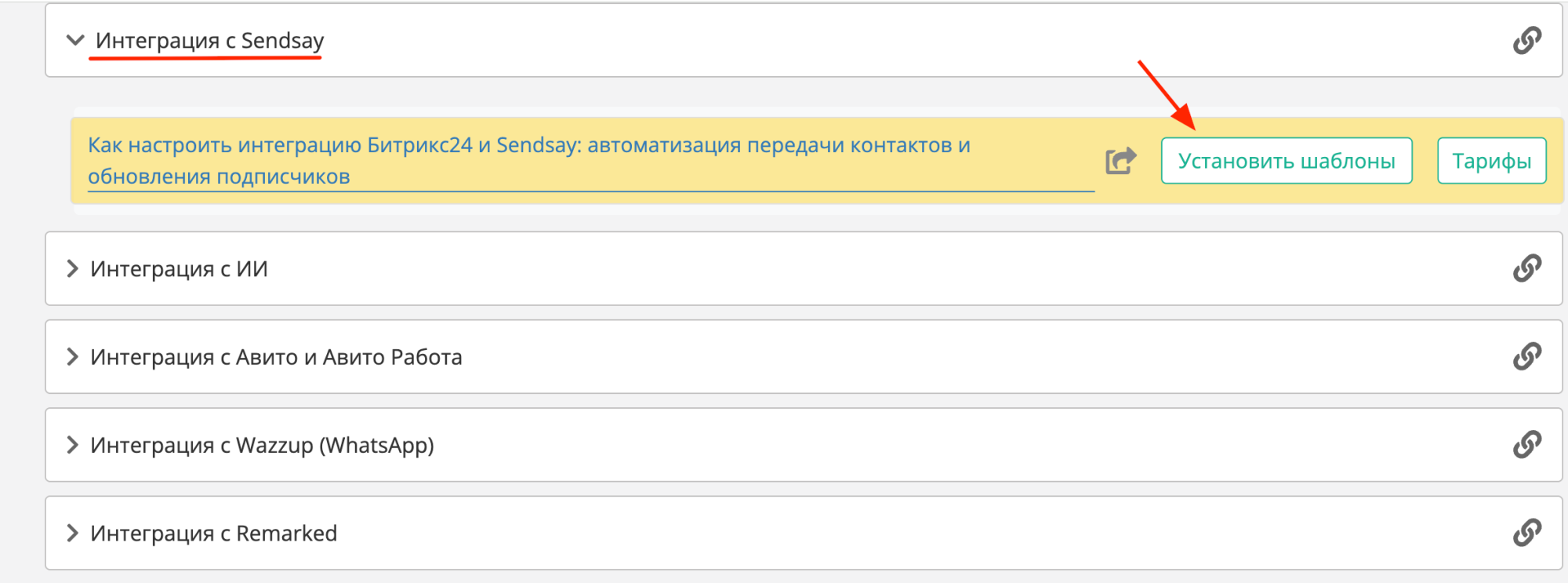Viewport: 1568px width, 583px height.
Task: Expand the Интеграция с ИИ chevron
Action: pyautogui.click(x=73, y=269)
